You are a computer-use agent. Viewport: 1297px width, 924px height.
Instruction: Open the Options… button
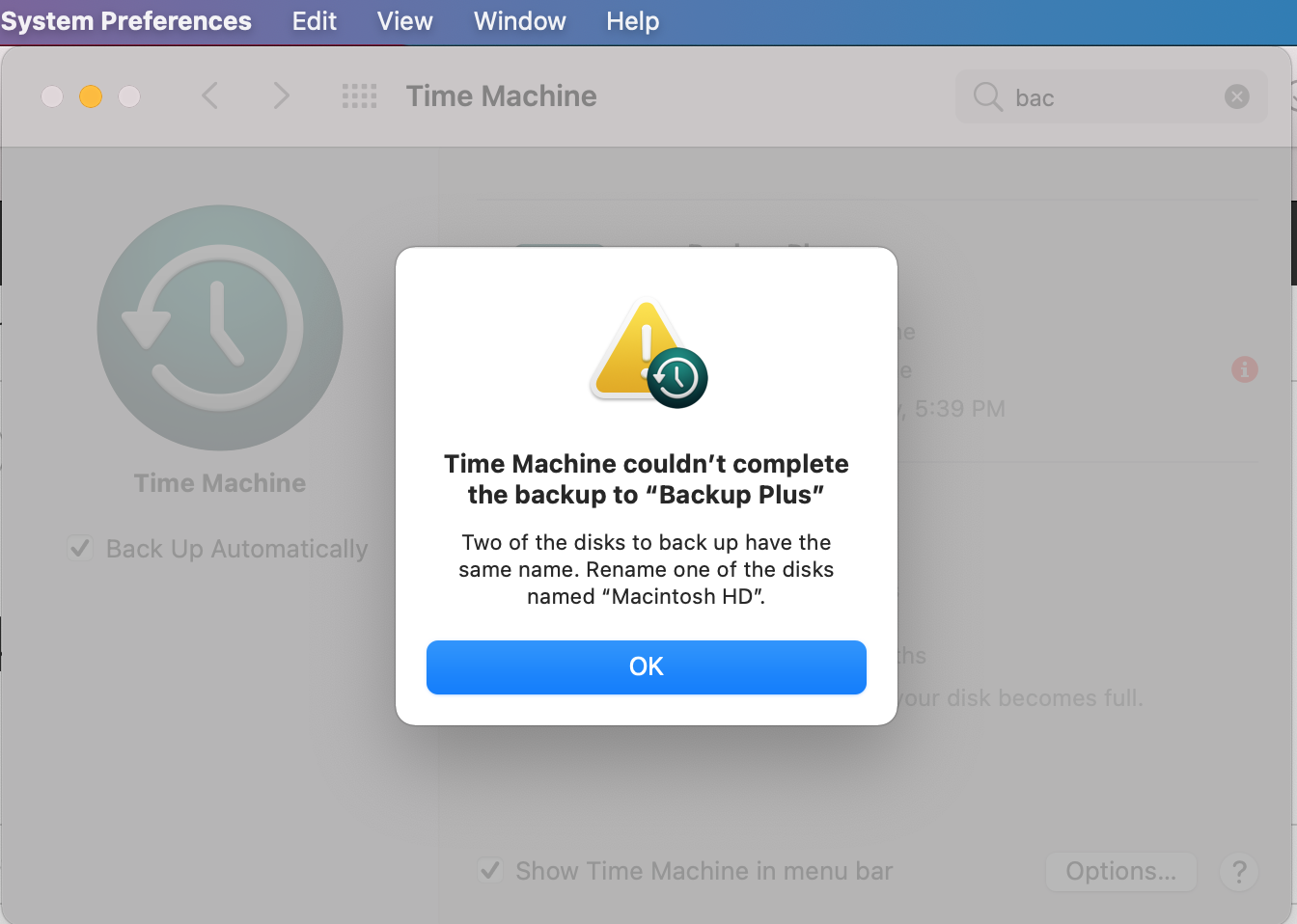click(x=1121, y=871)
